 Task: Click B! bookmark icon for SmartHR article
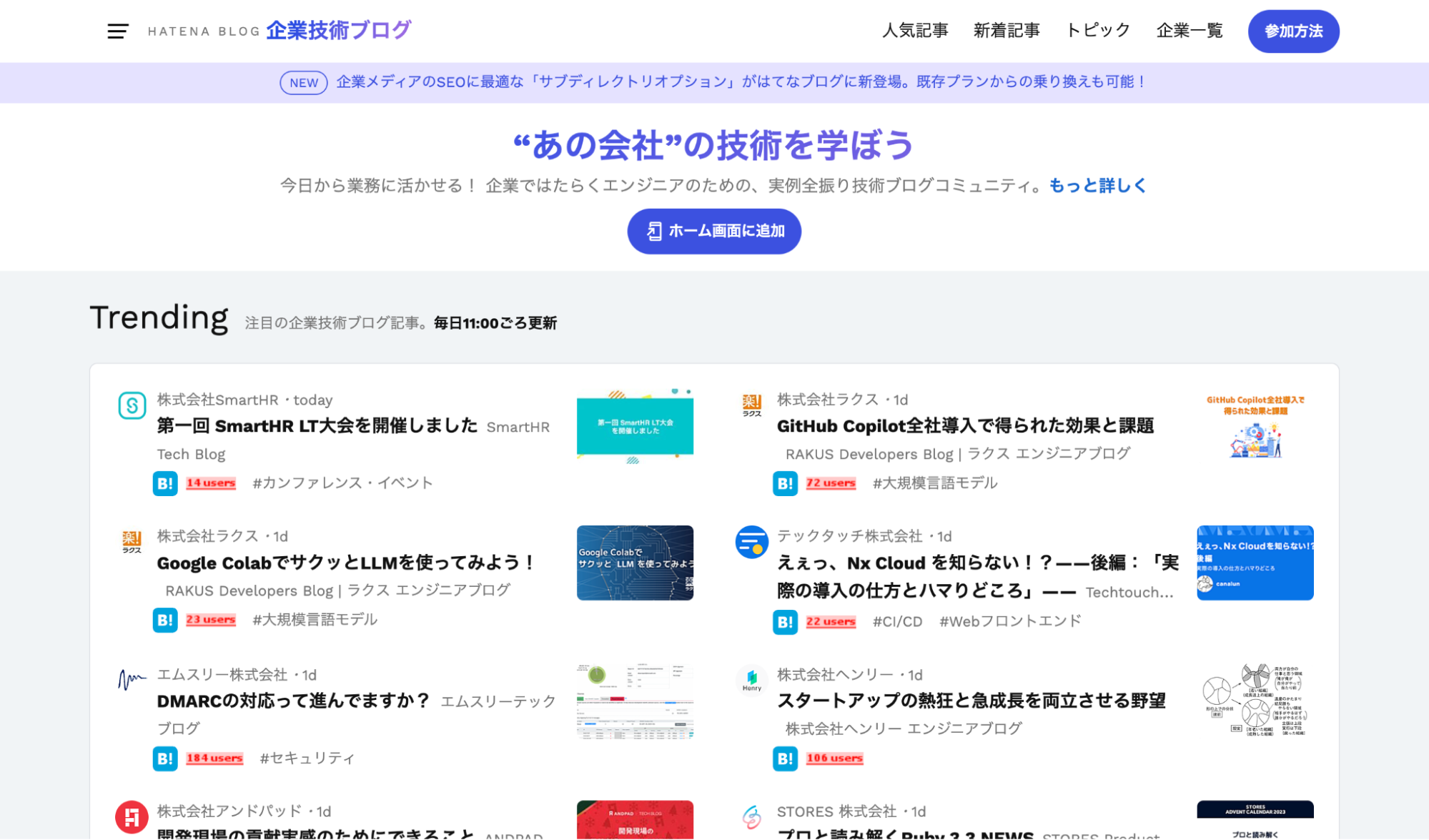(165, 483)
